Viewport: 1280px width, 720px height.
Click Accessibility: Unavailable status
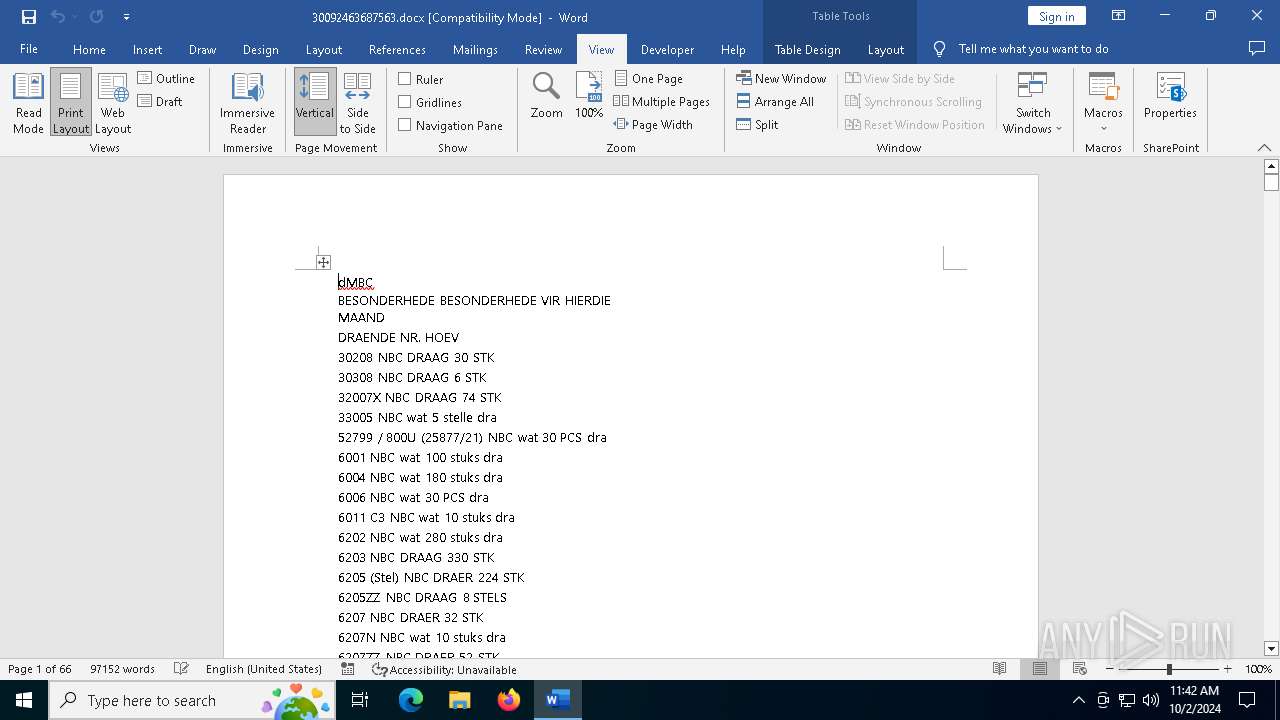[x=444, y=669]
